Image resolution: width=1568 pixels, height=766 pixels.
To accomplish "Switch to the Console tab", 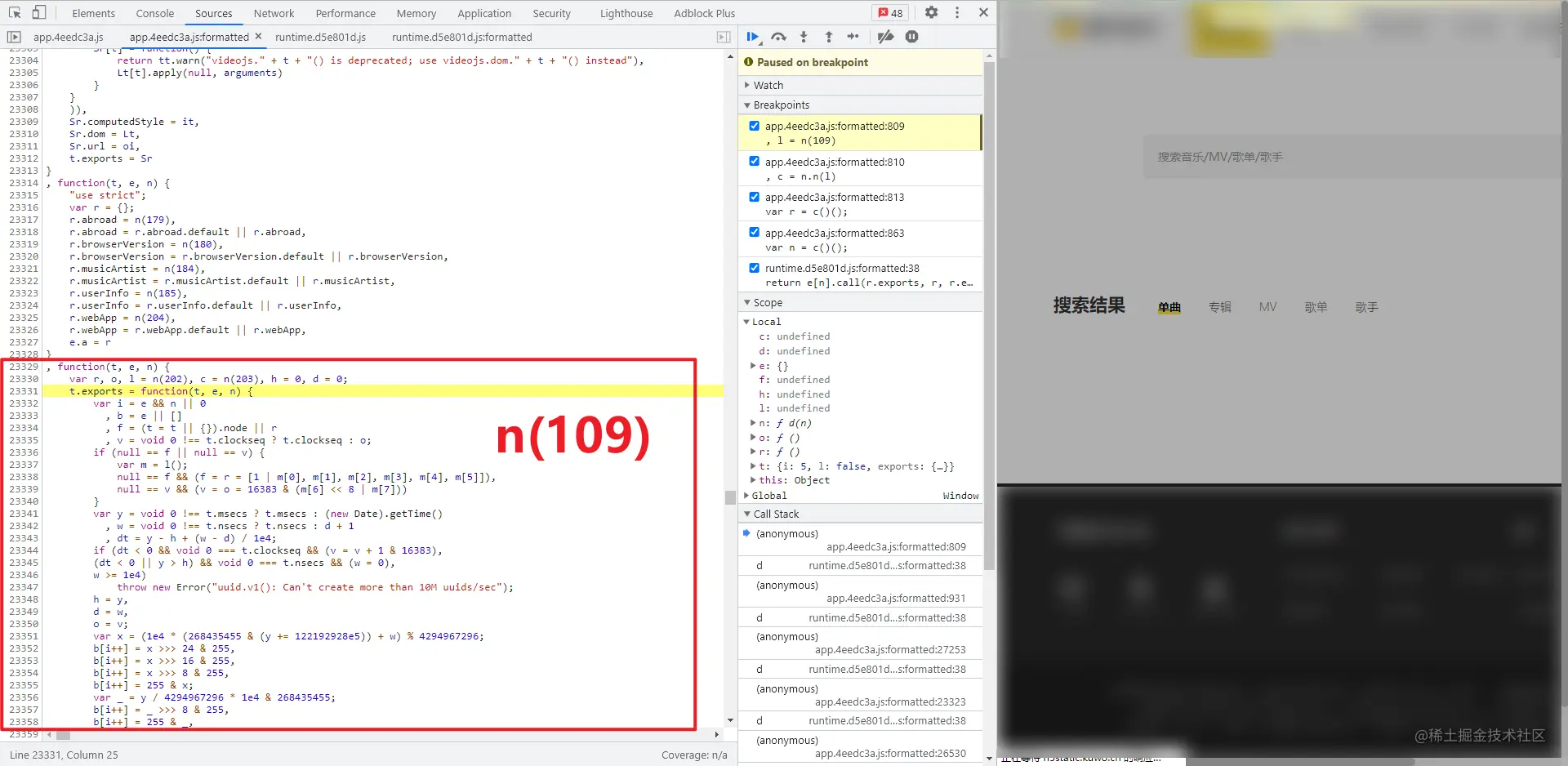I will click(155, 13).
